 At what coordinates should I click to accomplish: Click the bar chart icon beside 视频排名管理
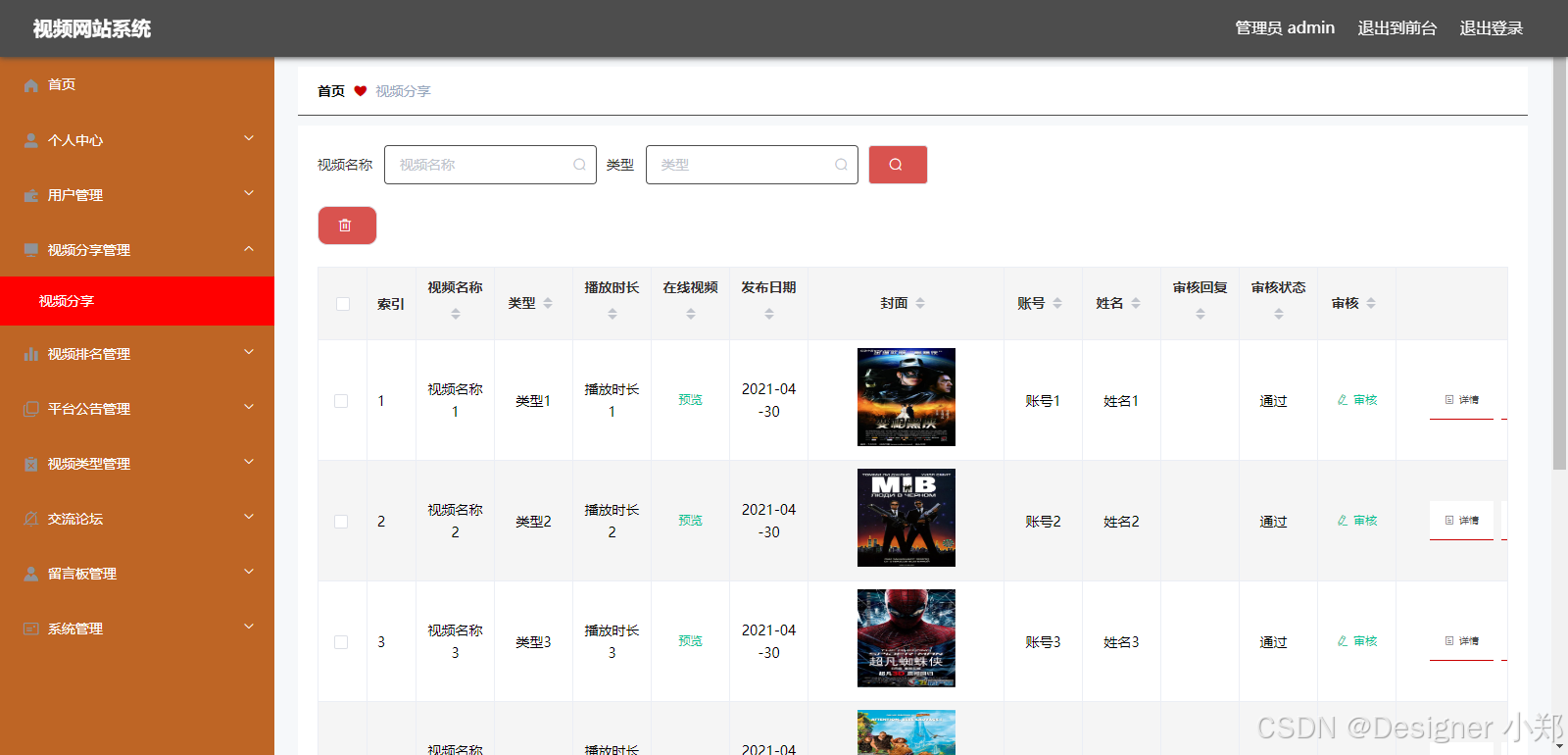pyautogui.click(x=31, y=354)
